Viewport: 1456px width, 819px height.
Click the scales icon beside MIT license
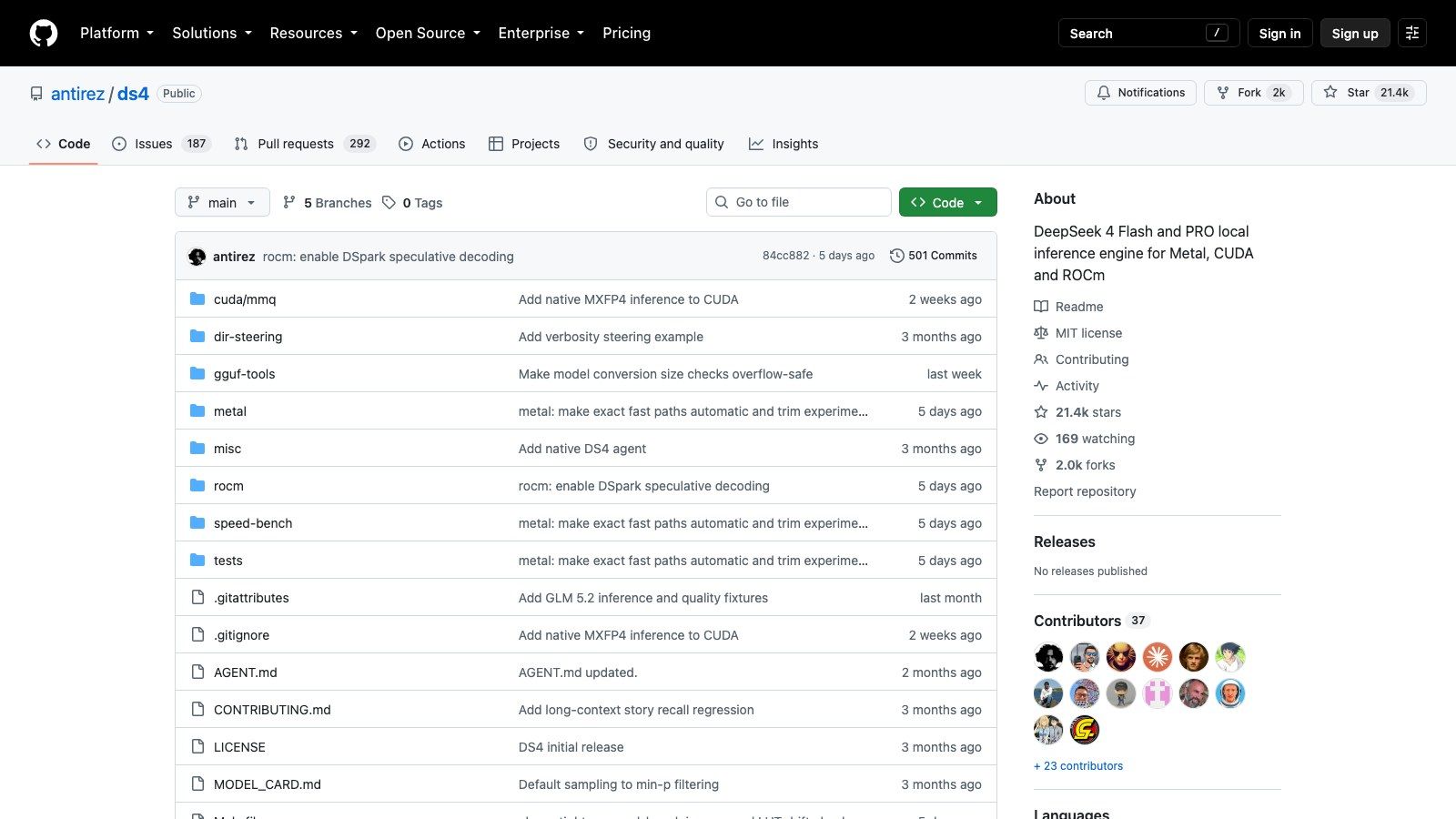coord(1041,333)
